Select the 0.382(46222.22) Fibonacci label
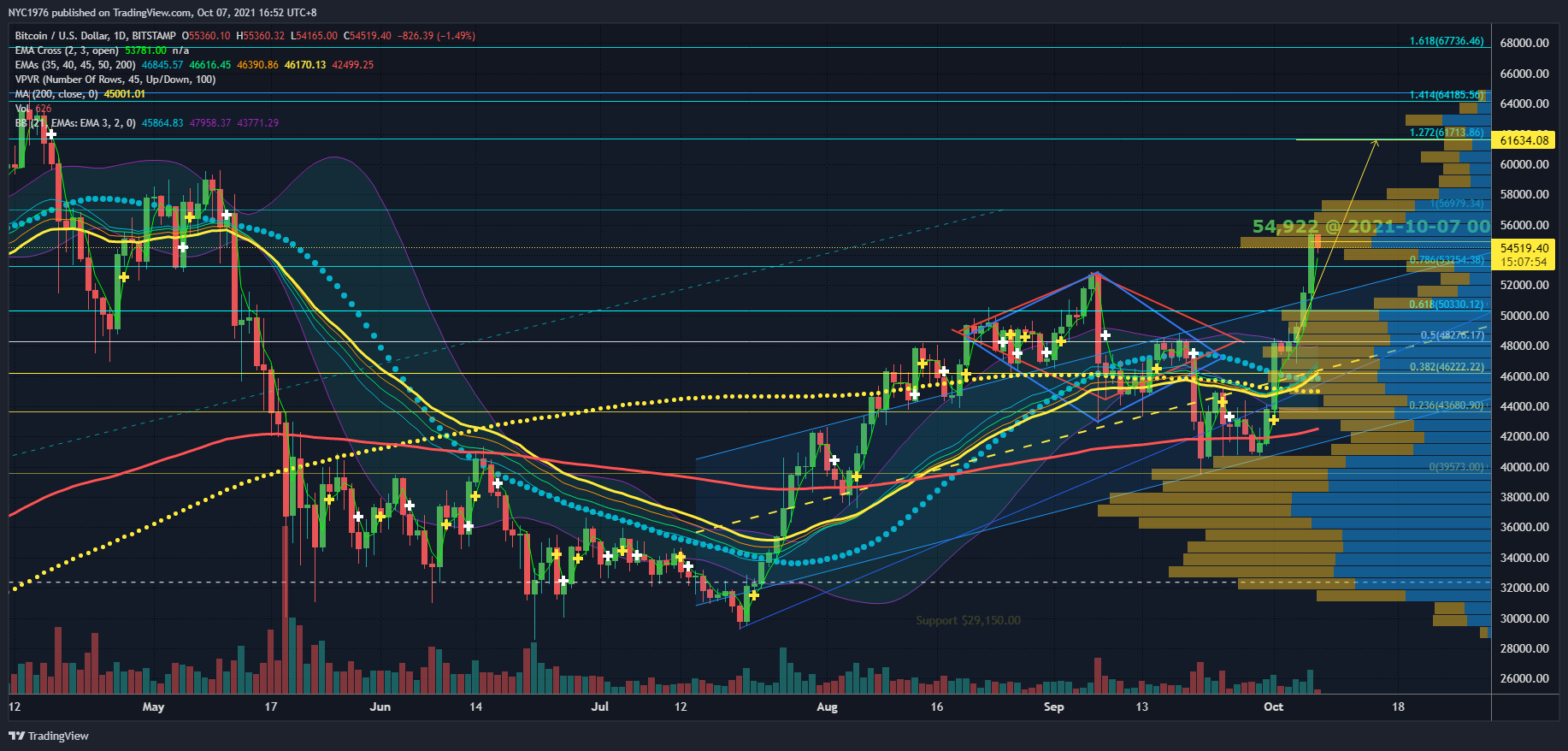This screenshot has height=751, width=1568. [x=1447, y=367]
